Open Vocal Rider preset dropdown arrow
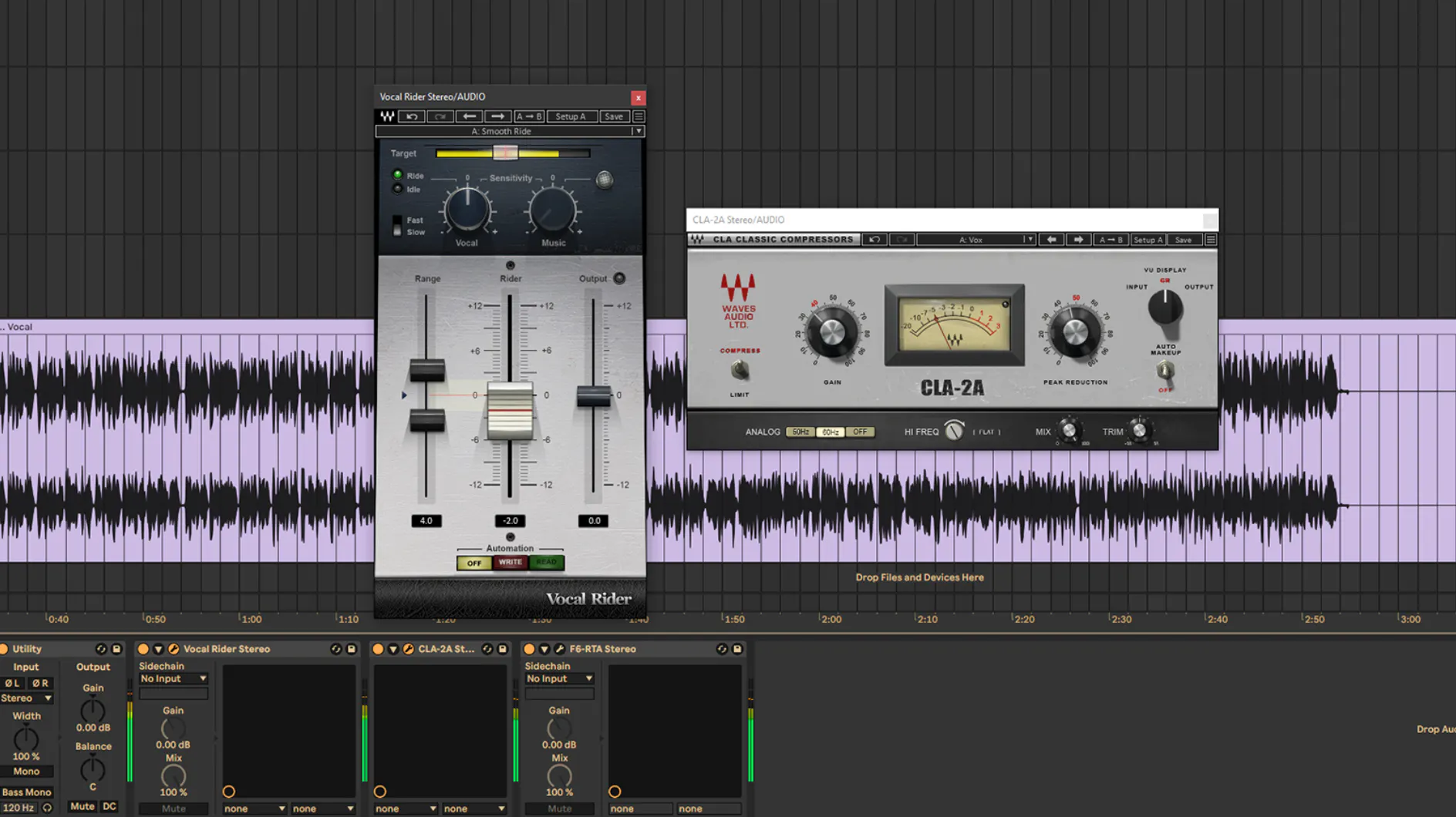 click(x=638, y=131)
